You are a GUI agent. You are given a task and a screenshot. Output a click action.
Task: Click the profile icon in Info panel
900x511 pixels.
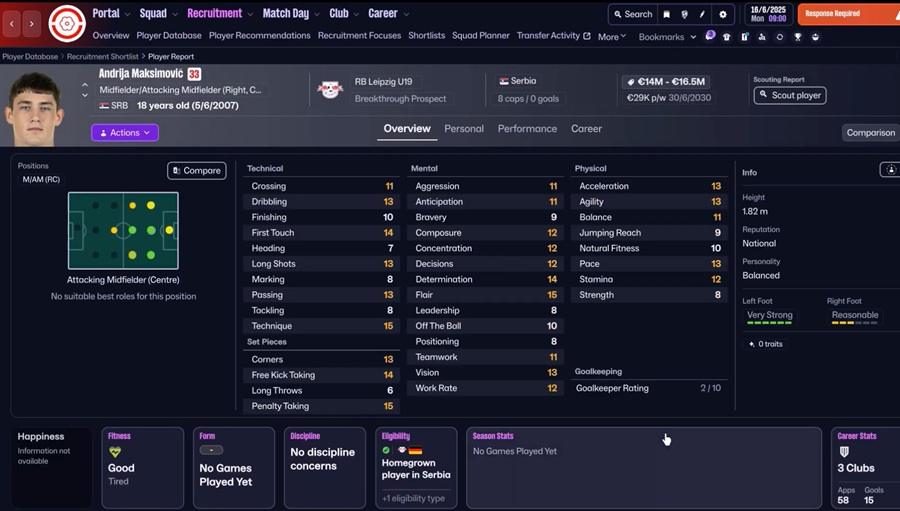pyautogui.click(x=889, y=170)
